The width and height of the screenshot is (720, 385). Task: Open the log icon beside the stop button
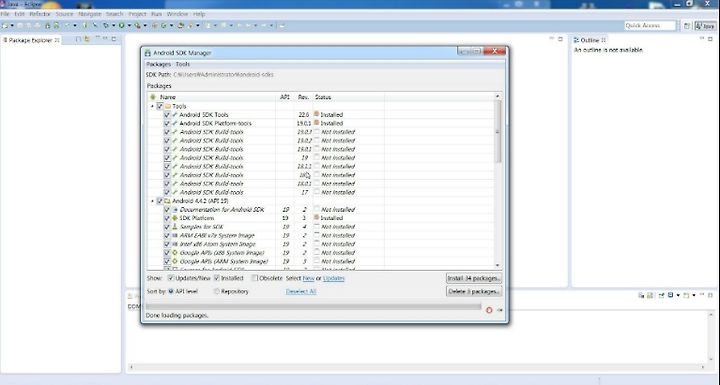[500, 310]
